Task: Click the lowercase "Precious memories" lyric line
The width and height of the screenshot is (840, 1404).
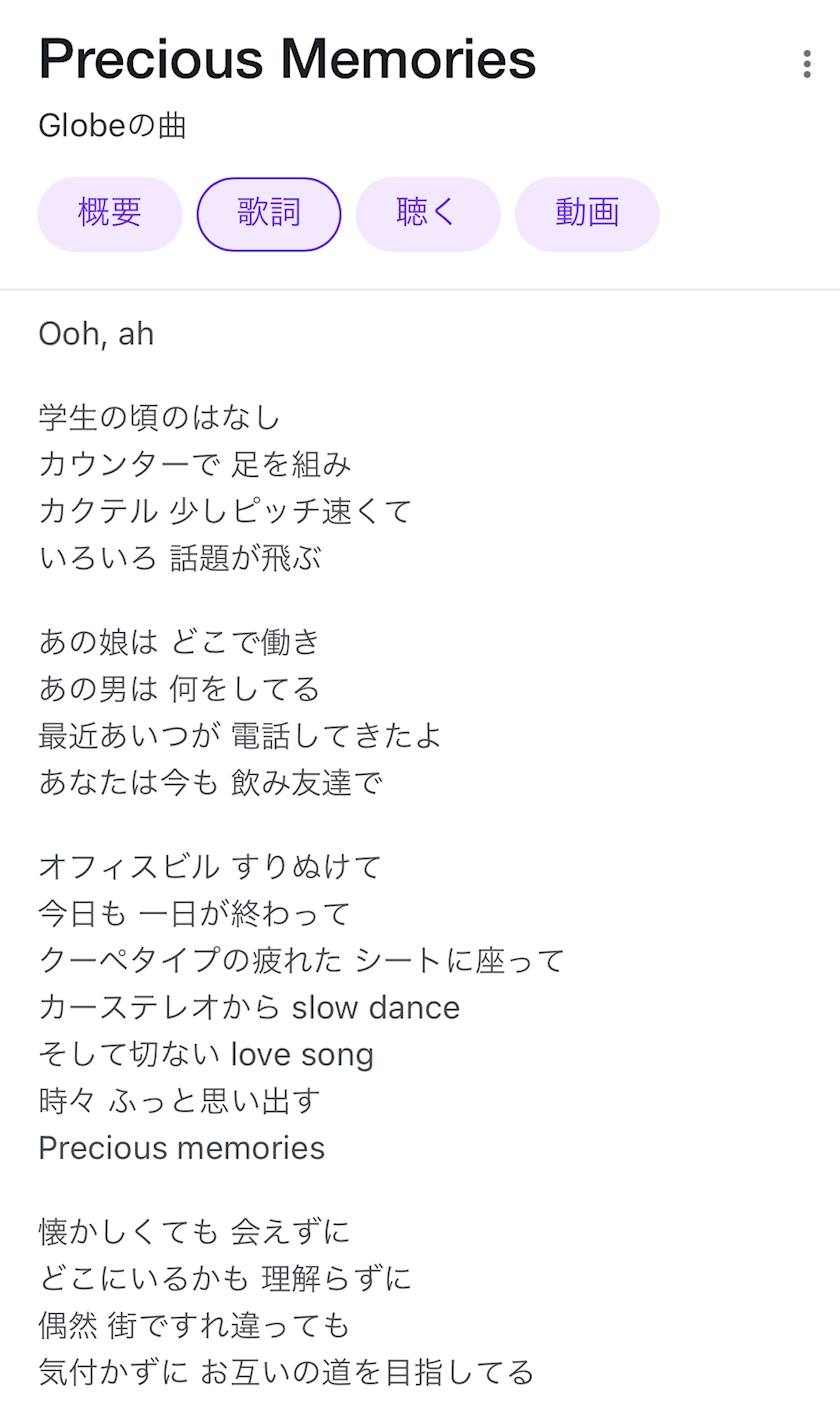Action: pyautogui.click(x=181, y=1148)
